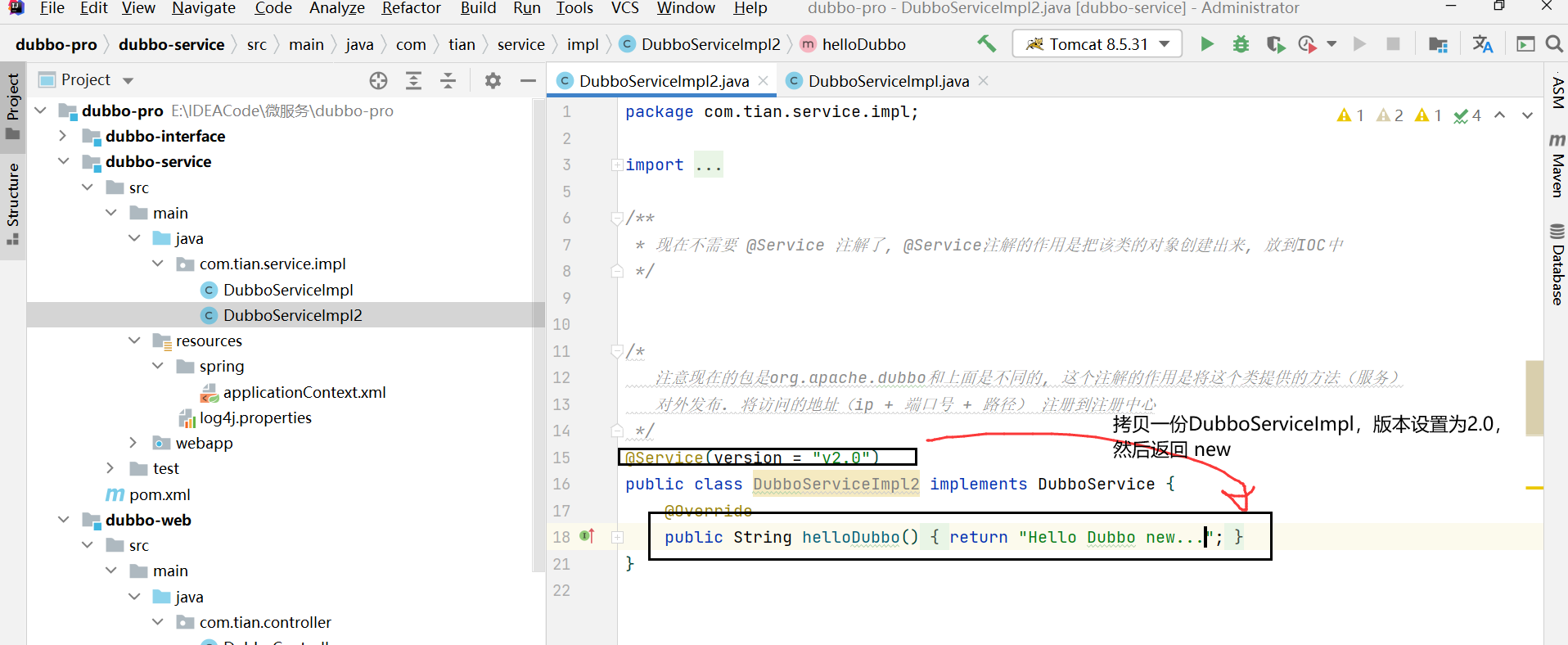1568x645 pixels.
Task: Open log4j.properties file
Action: pyautogui.click(x=255, y=417)
